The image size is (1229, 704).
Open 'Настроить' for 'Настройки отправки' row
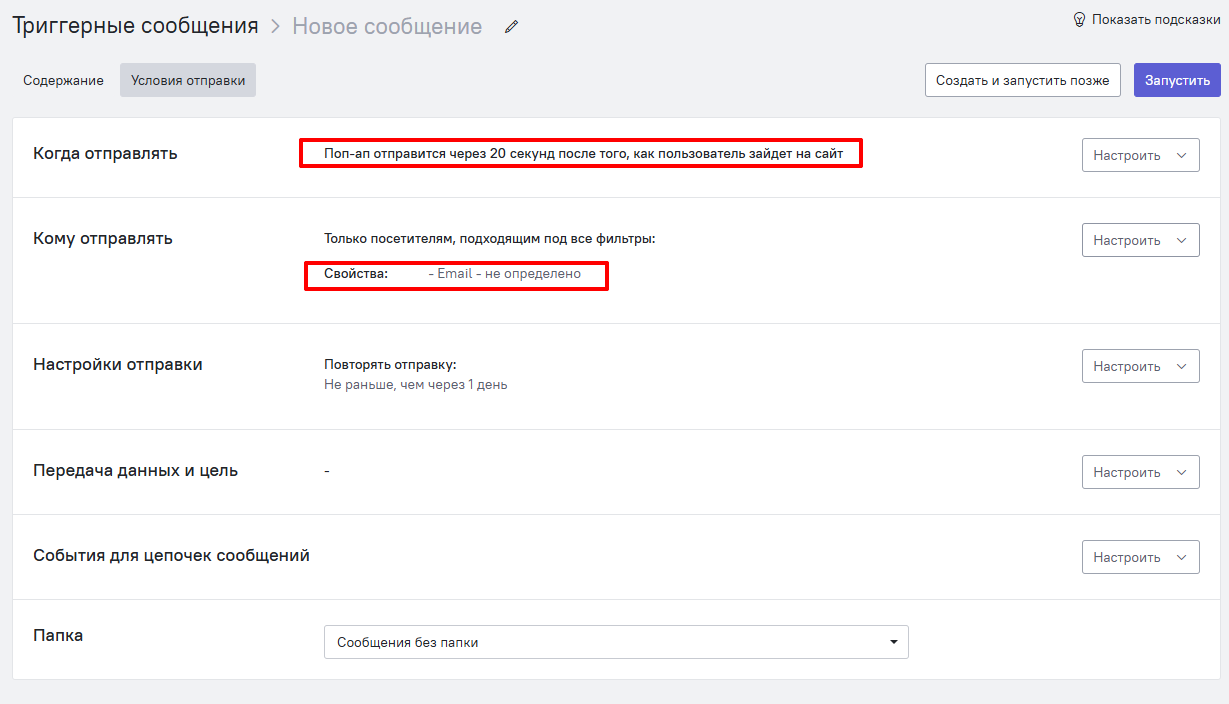pos(1140,366)
